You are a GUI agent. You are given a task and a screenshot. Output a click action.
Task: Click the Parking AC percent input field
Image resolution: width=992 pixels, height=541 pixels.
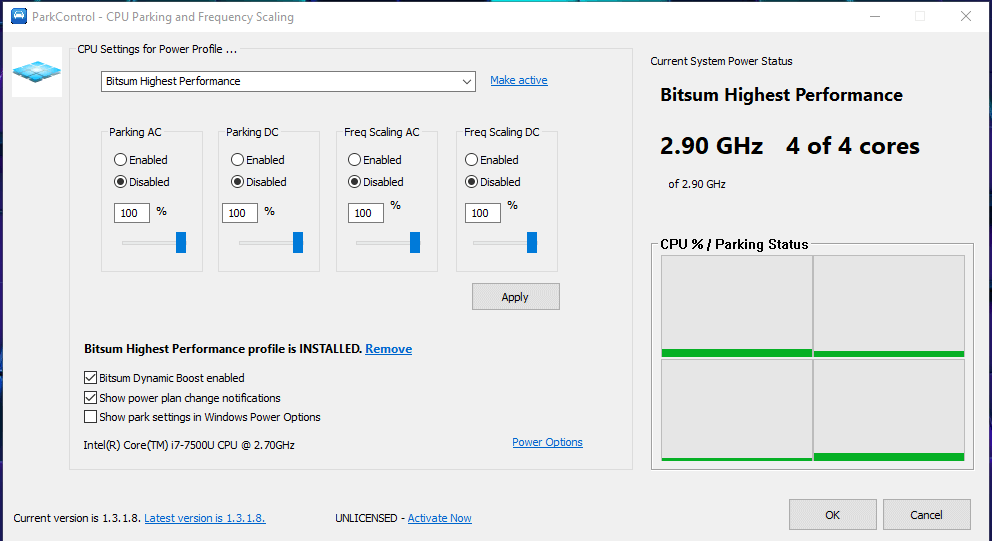click(130, 213)
